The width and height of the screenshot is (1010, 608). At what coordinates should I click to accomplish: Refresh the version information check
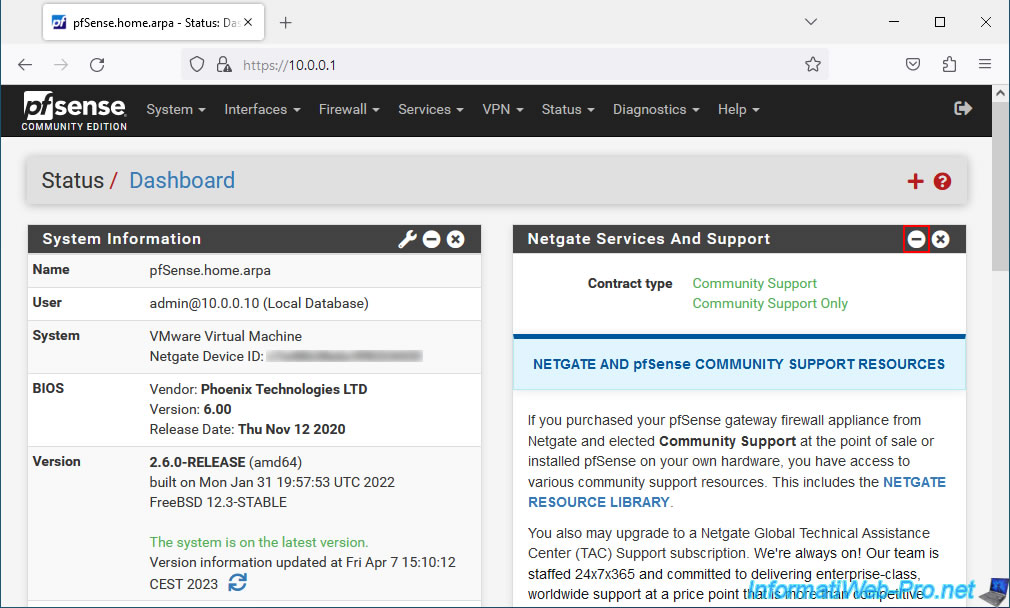238,582
